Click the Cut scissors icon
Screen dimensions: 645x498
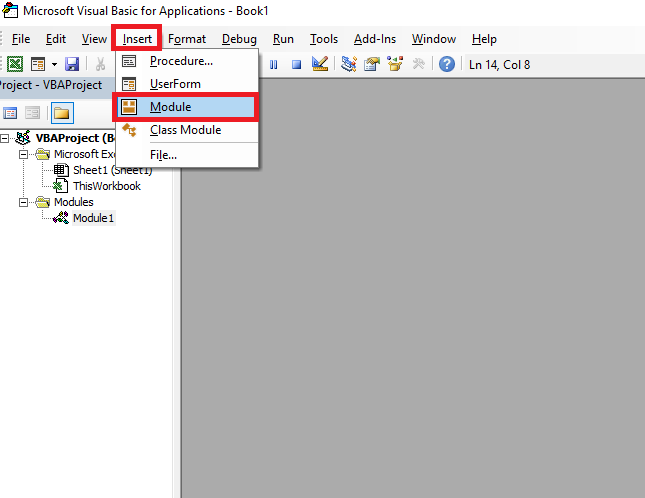point(100,64)
